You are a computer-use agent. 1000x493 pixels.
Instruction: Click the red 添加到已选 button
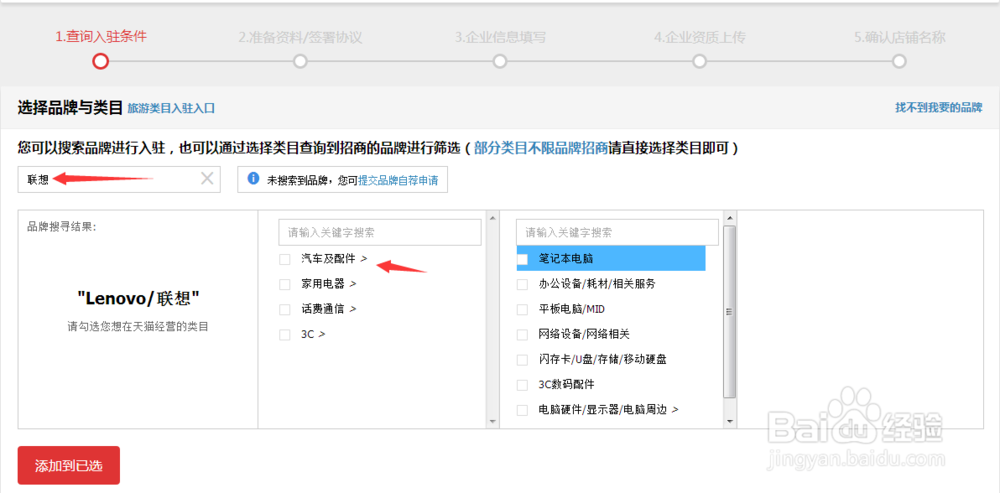[69, 465]
